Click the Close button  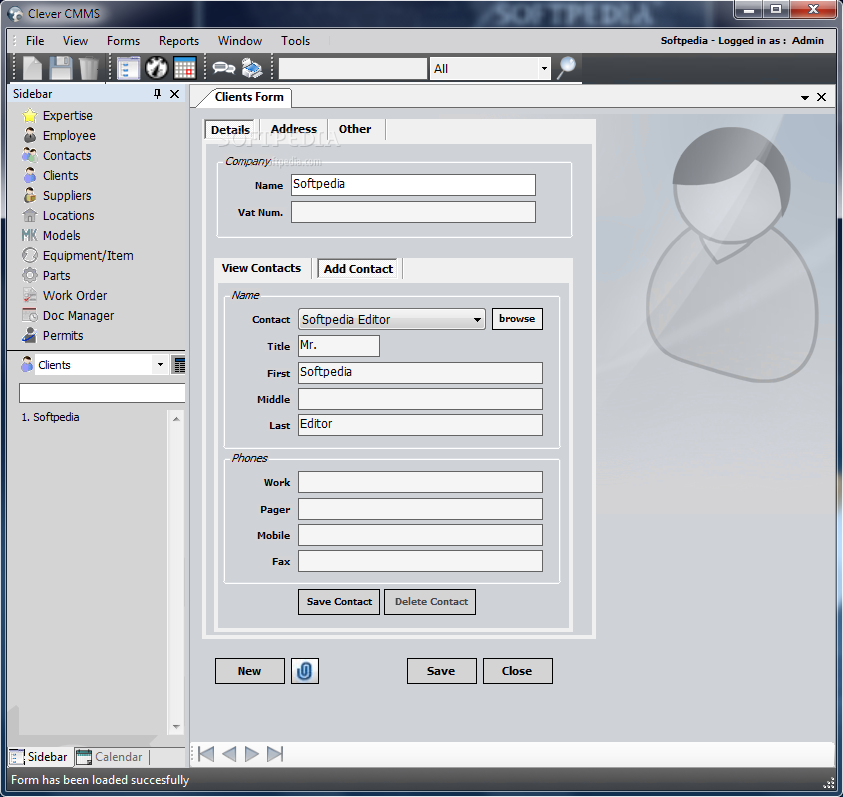pyautogui.click(x=517, y=671)
